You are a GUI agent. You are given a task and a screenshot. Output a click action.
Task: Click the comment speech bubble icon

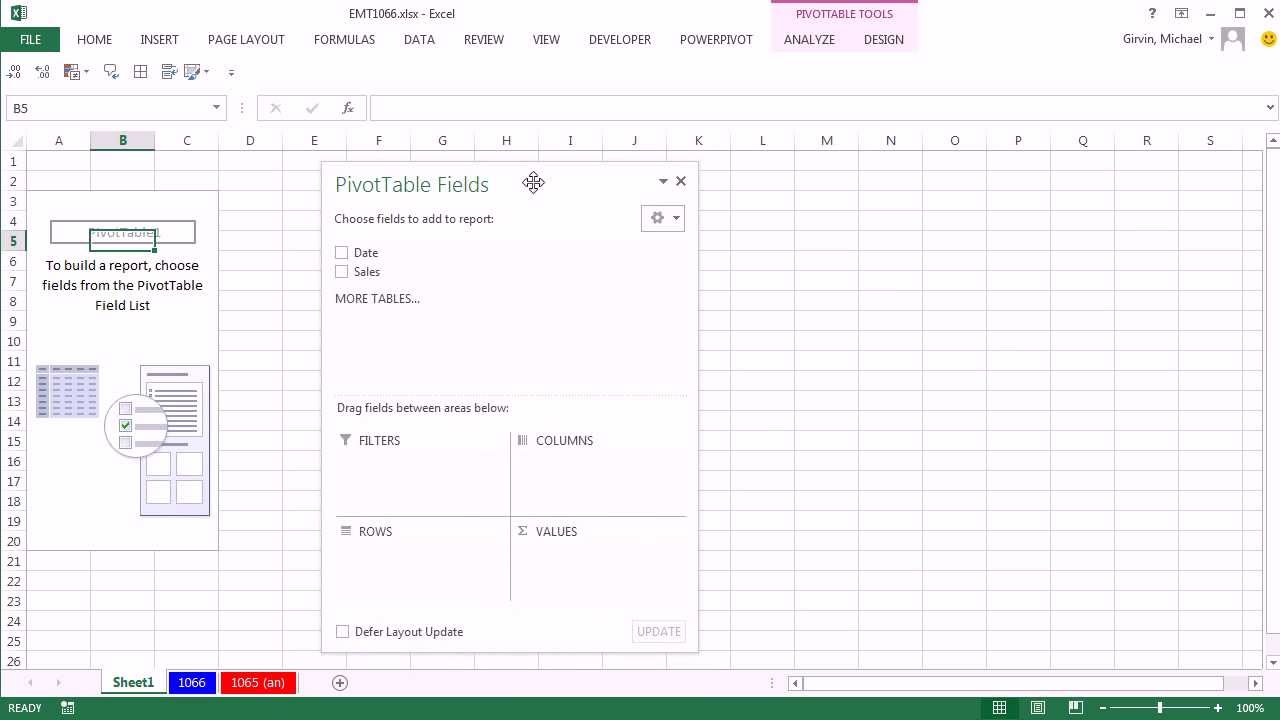(x=112, y=72)
